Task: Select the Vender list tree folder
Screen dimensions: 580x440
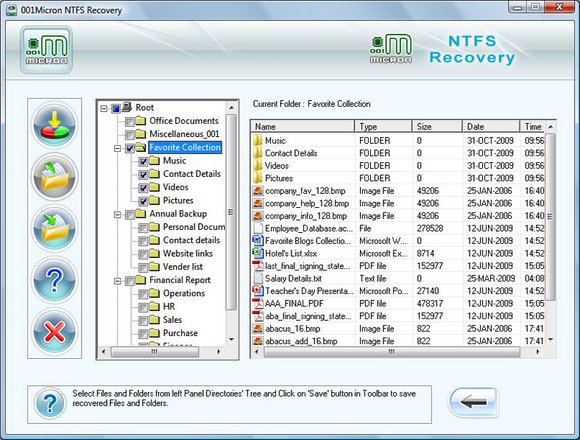Action: coord(183,267)
